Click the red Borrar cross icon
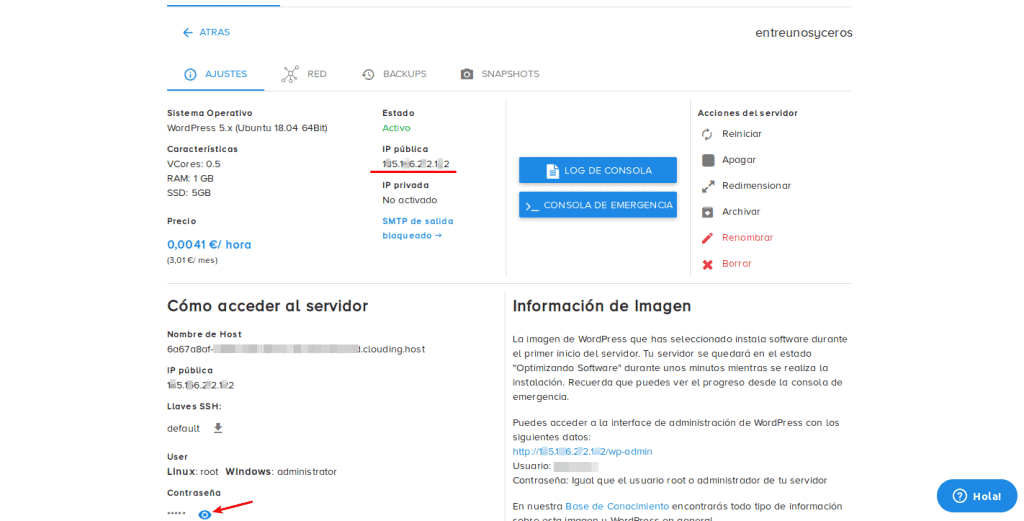Viewport: 1024px width, 521px height. 707,264
